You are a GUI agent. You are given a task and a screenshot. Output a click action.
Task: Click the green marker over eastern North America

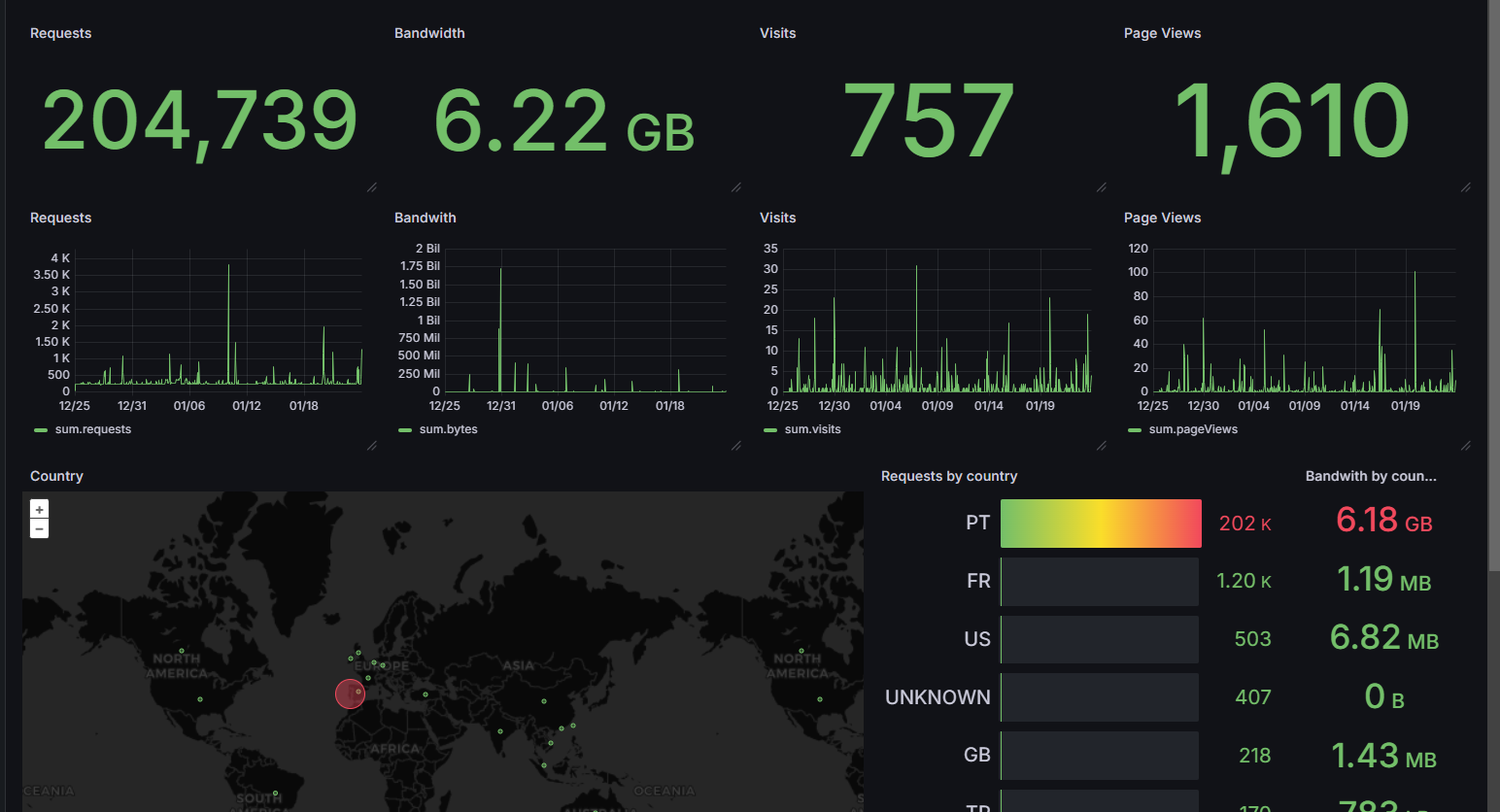coord(819,697)
